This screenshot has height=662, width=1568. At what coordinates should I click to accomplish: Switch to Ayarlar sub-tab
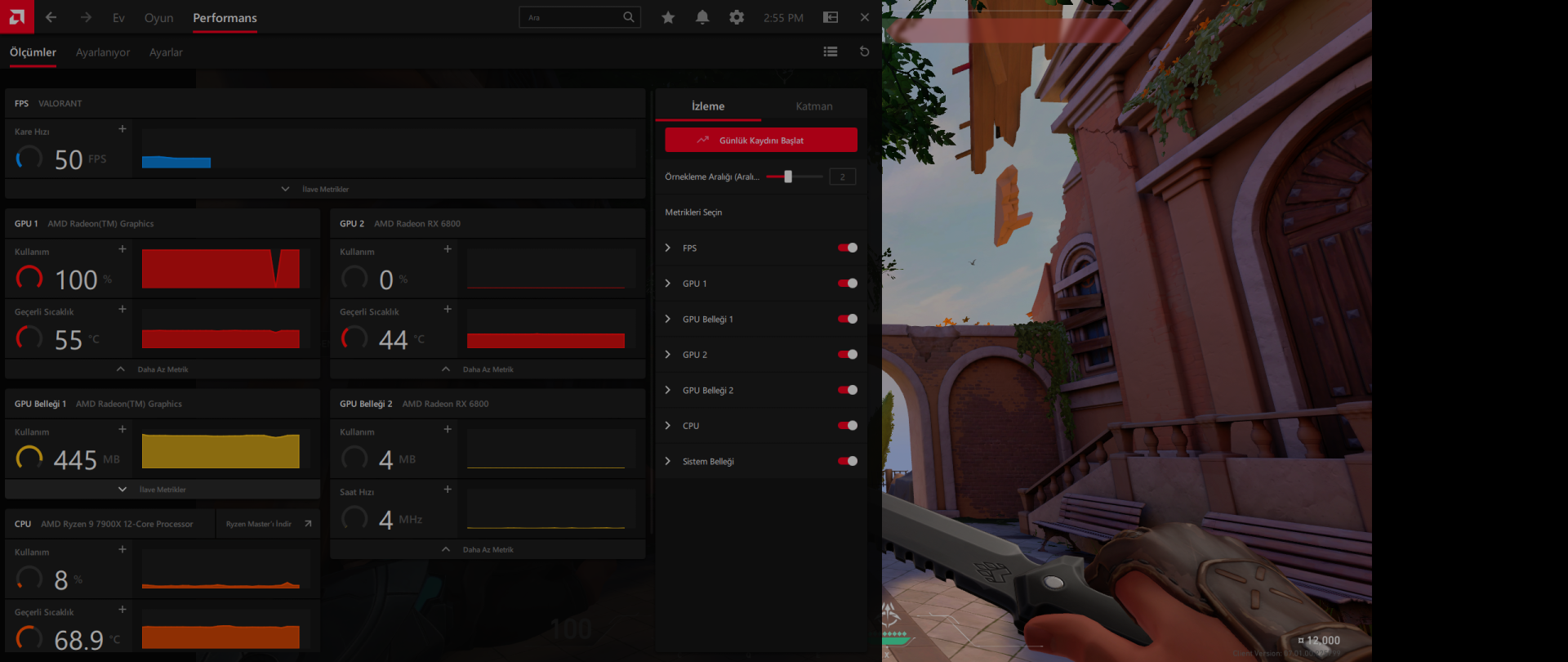(x=166, y=52)
